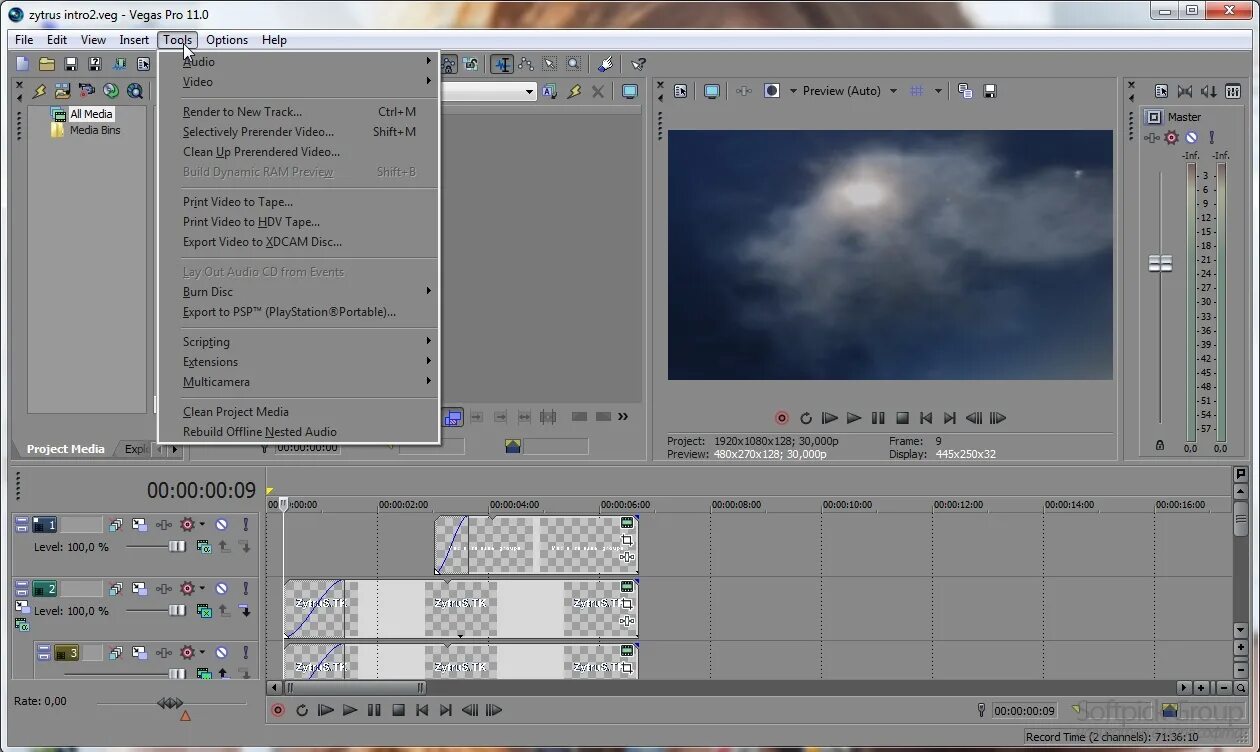Adjust track 1 Level slider

tap(177, 546)
